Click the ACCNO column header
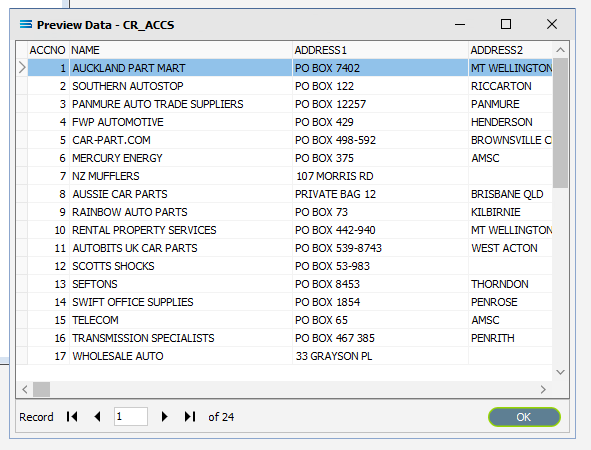 (48, 50)
